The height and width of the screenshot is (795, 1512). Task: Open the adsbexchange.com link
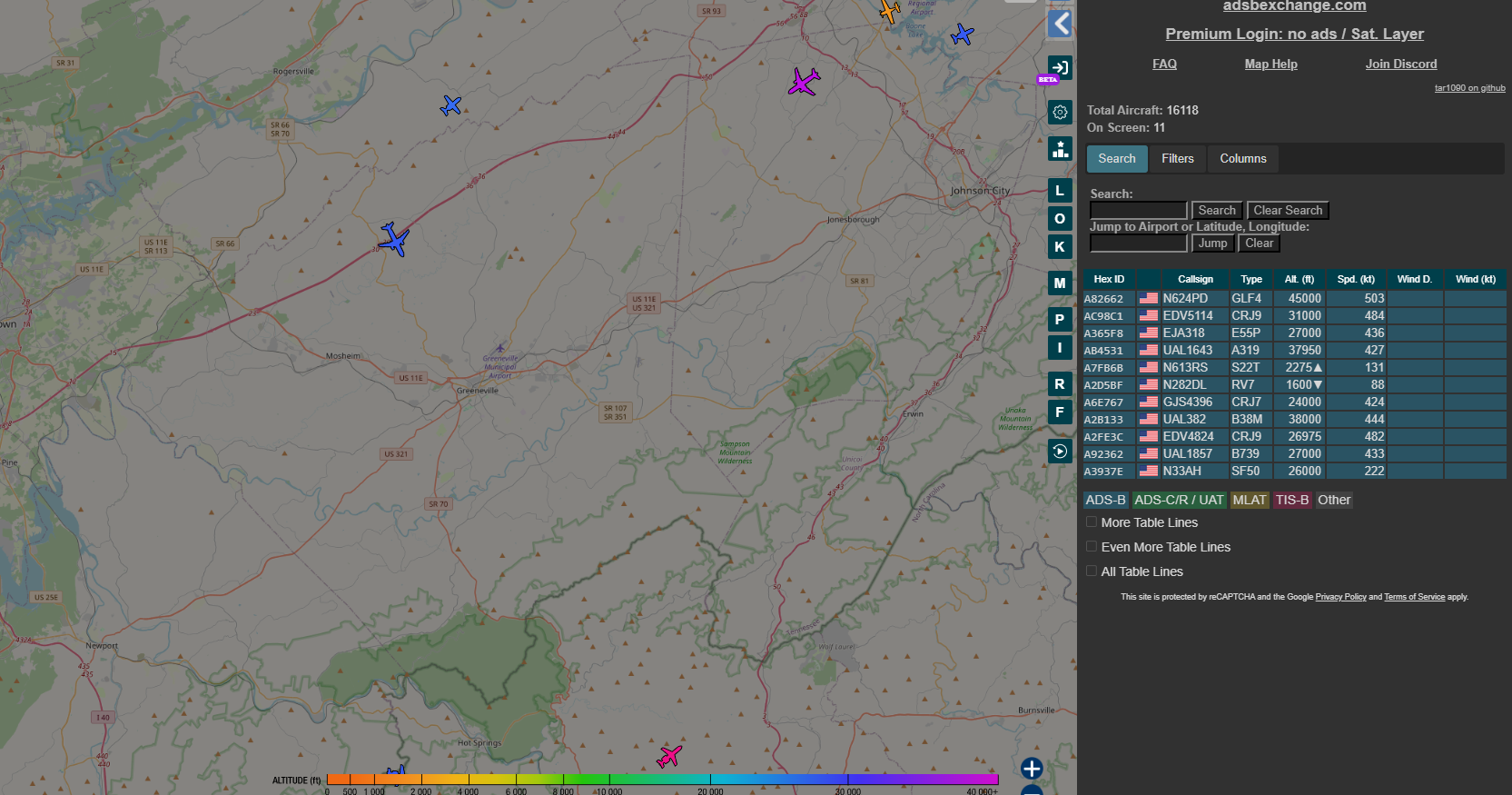pyautogui.click(x=1294, y=6)
